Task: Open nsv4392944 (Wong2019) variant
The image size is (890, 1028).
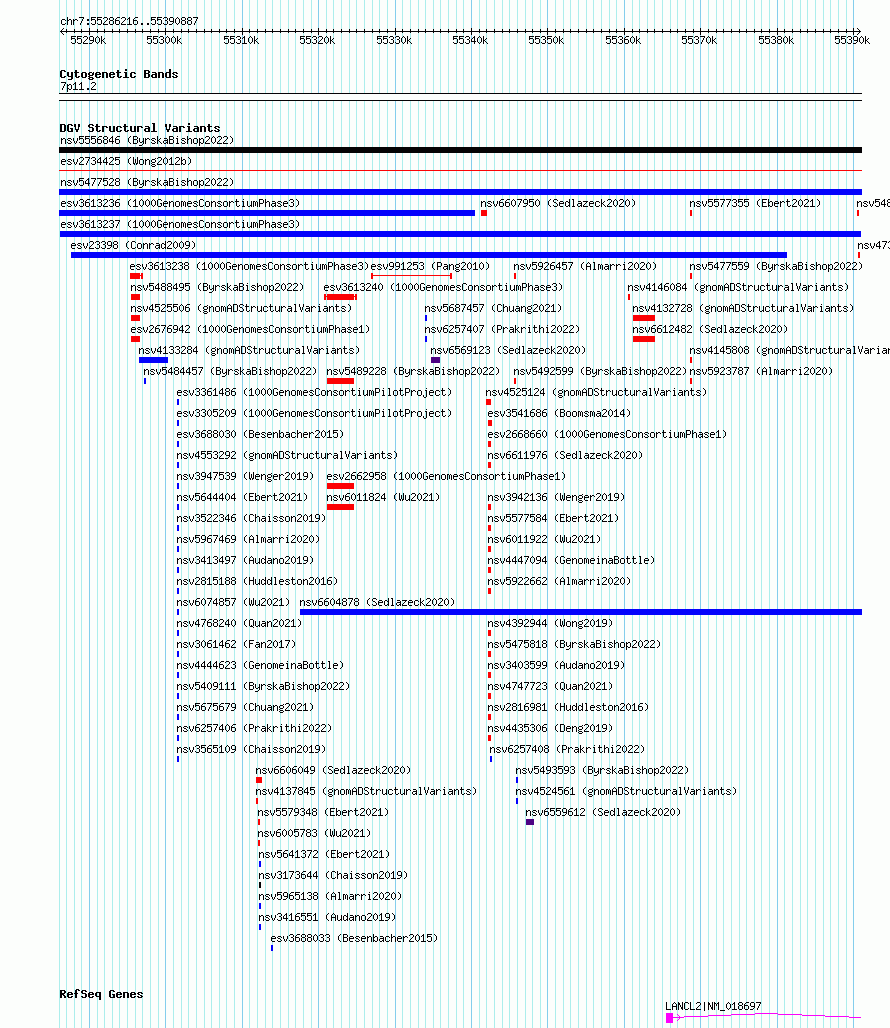Action: click(x=550, y=623)
